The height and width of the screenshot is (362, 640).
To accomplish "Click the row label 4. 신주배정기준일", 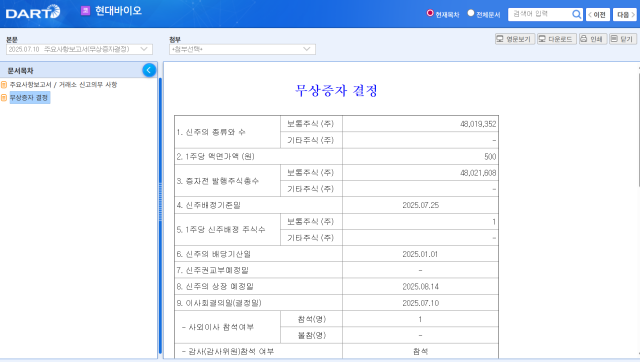I will (x=209, y=205).
